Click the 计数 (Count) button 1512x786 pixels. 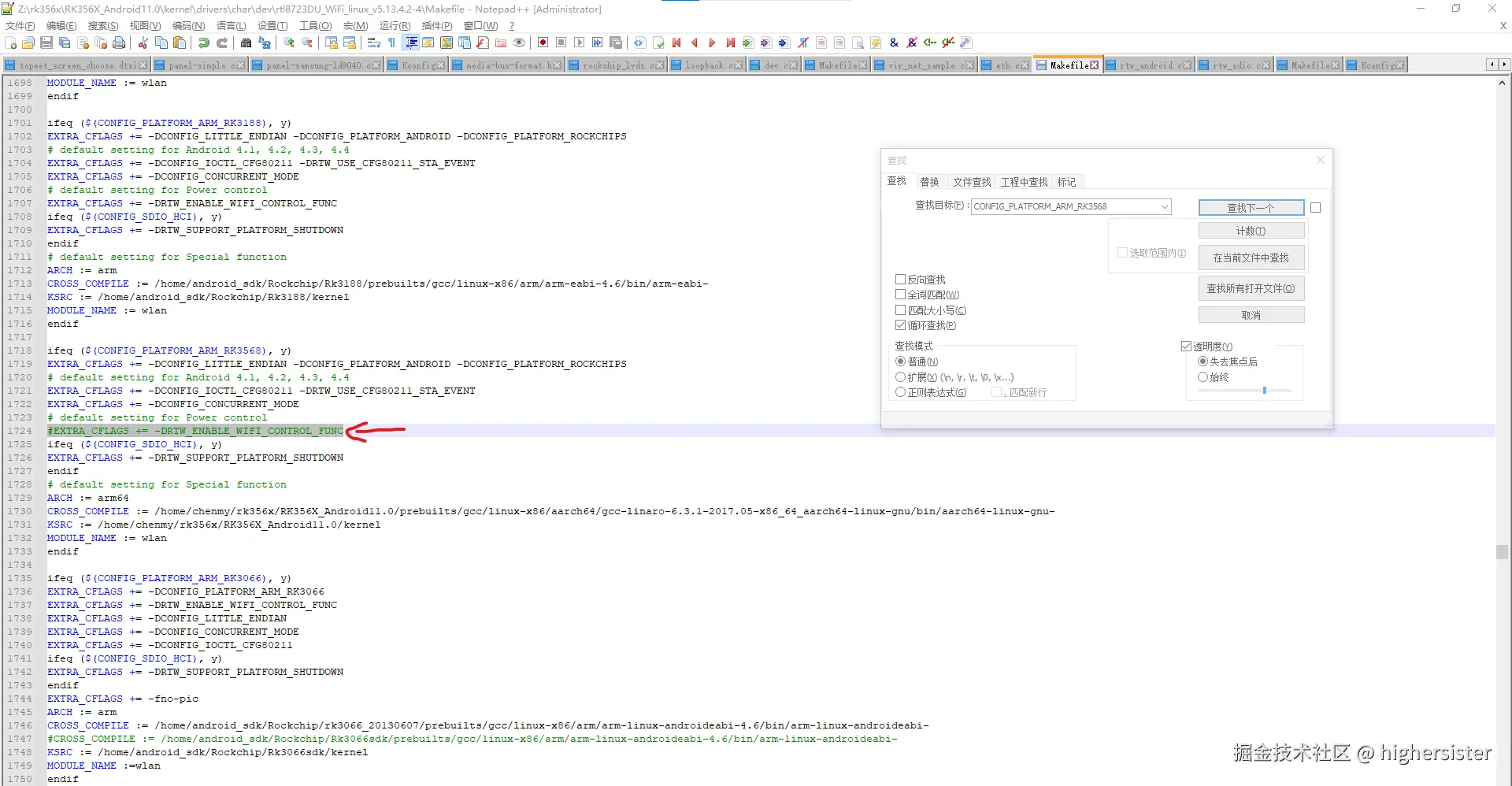(1251, 231)
